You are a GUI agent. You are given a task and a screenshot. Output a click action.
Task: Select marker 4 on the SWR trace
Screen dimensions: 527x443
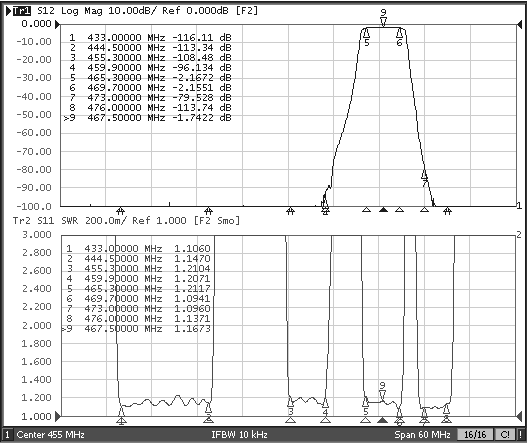tap(325, 403)
